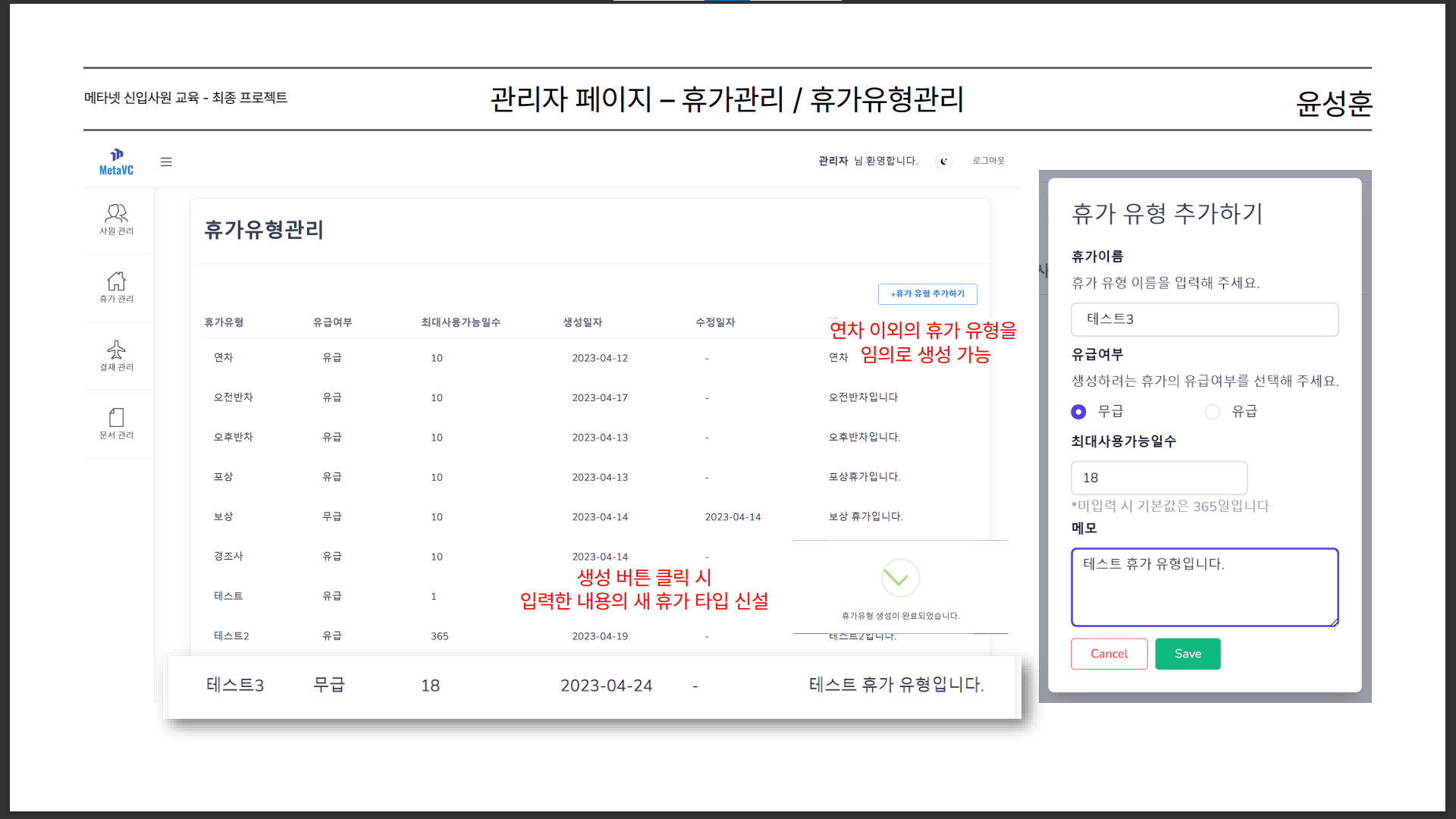1456x819 pixels.
Task: Toggle the hamburger menu icon
Action: coord(166,162)
